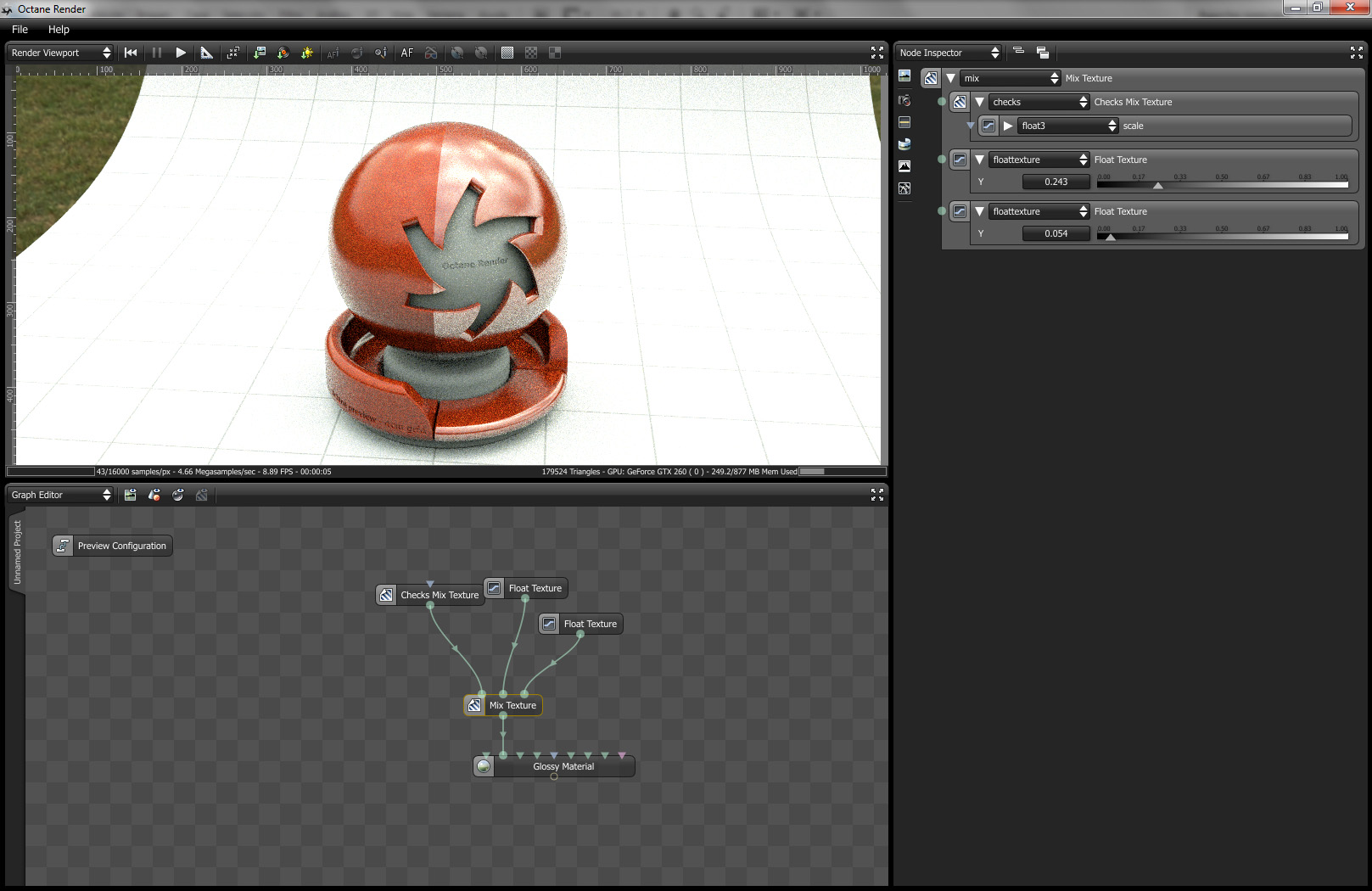Maximize the Render Viewport panel

[877, 53]
